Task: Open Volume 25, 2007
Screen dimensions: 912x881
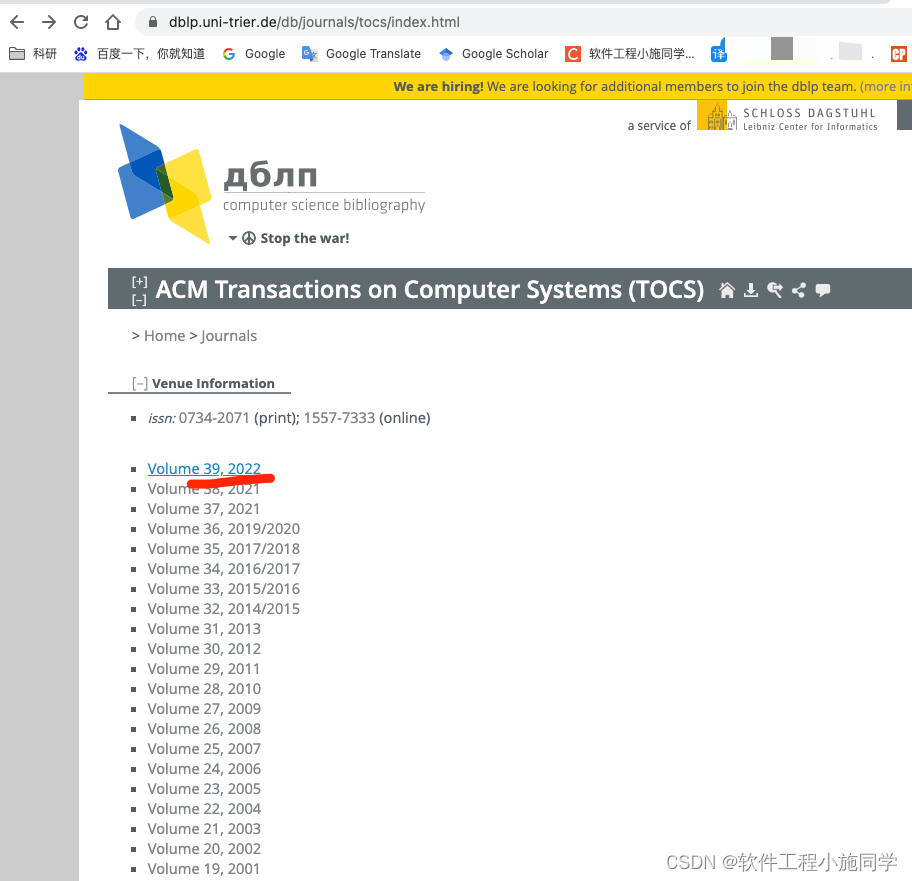Action: pyautogui.click(x=204, y=749)
